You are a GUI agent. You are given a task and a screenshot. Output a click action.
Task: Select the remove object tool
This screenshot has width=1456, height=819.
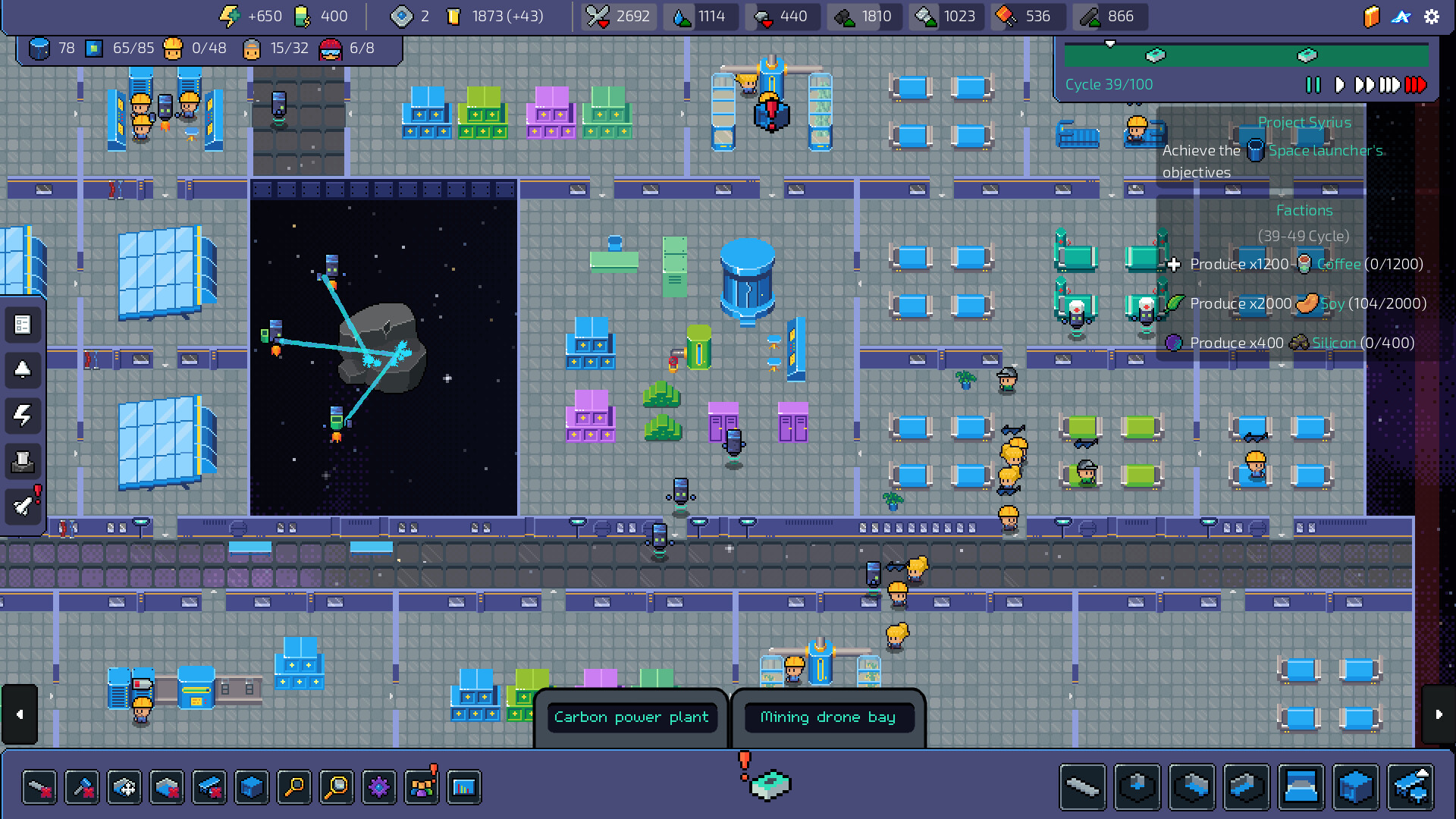[167, 787]
